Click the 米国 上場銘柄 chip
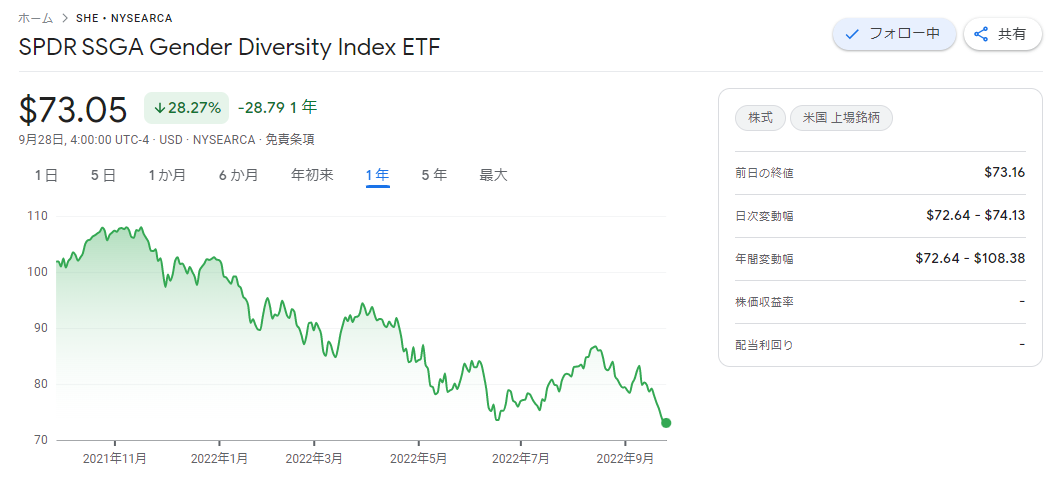This screenshot has width=1062, height=477. [841, 118]
